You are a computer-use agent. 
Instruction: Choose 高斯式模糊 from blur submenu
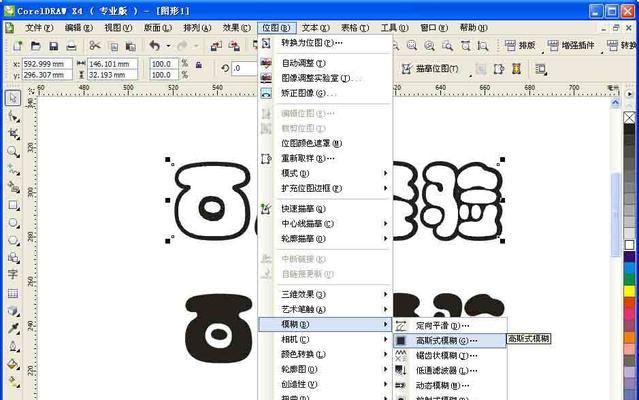click(x=450, y=340)
